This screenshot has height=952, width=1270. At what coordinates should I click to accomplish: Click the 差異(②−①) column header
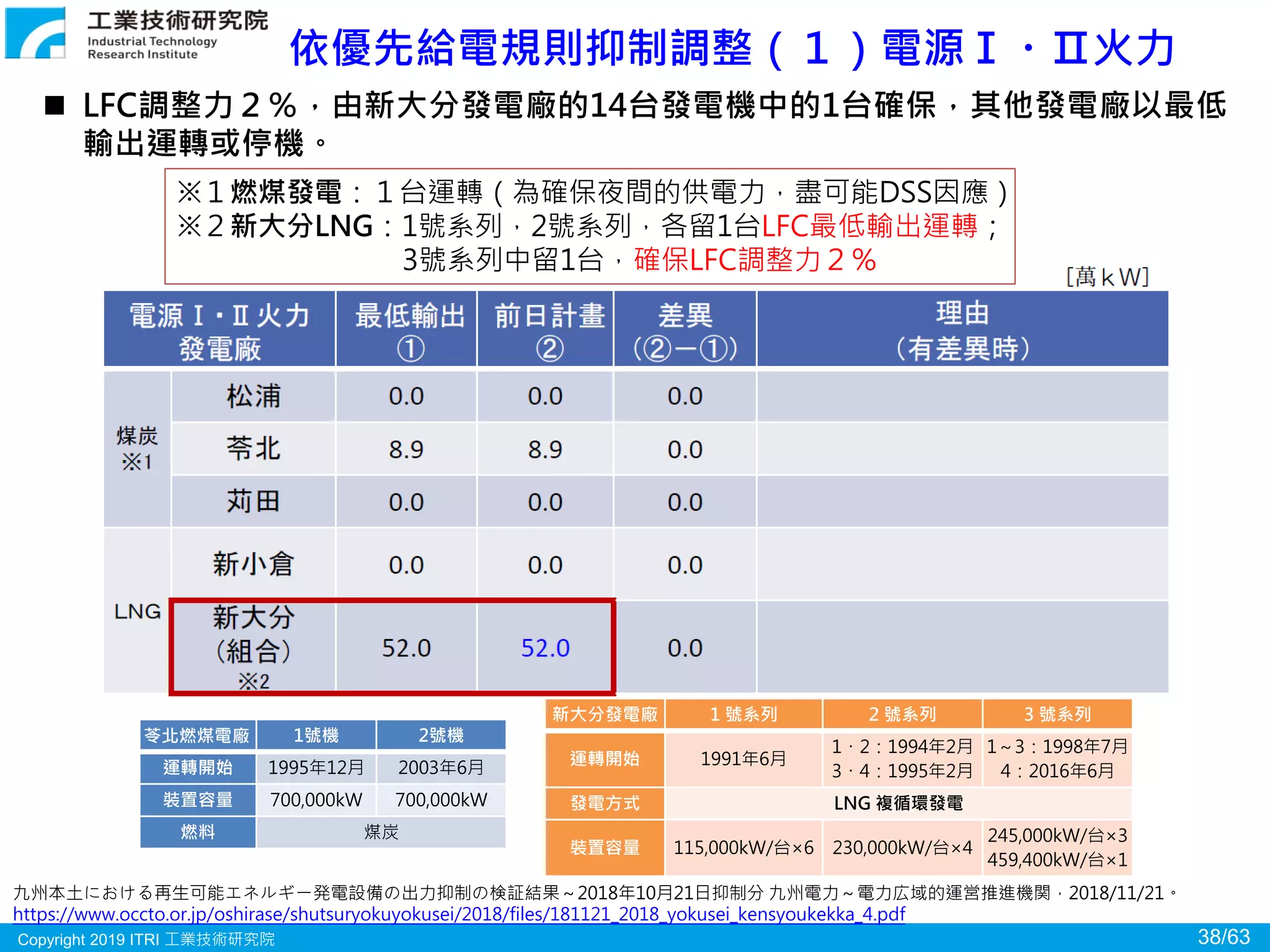pos(685,329)
